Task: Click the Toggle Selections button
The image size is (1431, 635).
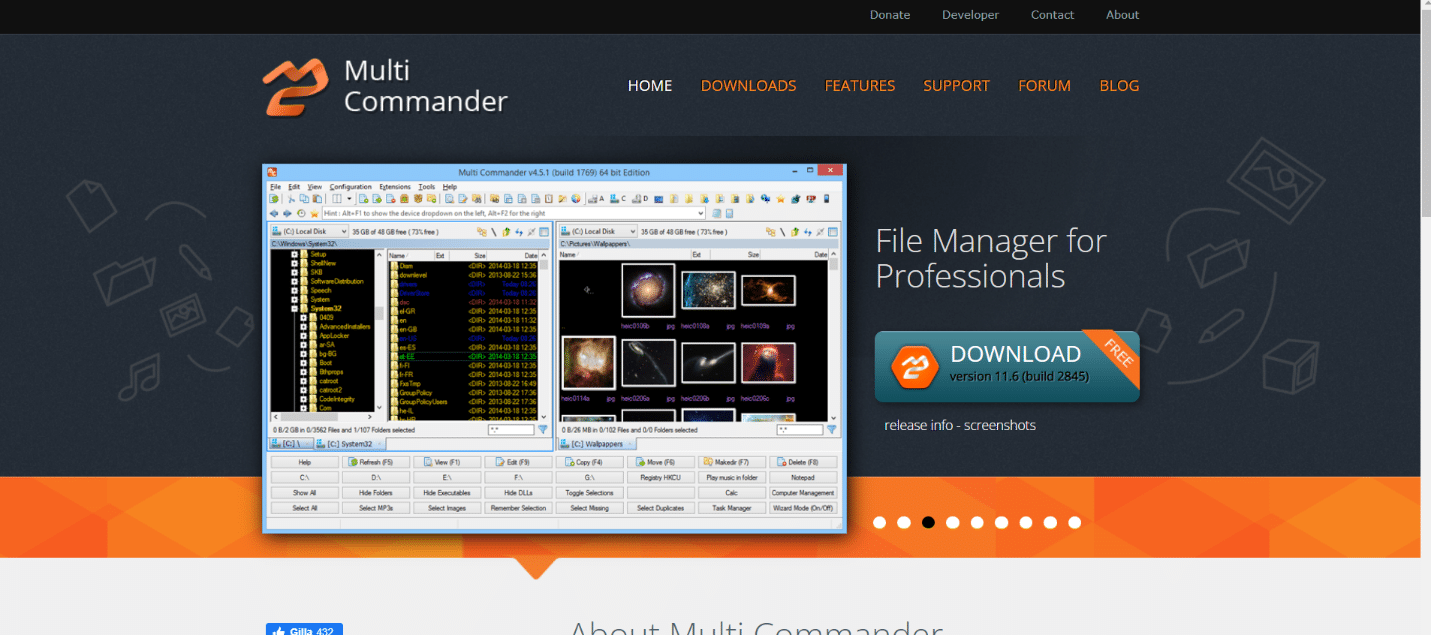Action: click(x=590, y=493)
